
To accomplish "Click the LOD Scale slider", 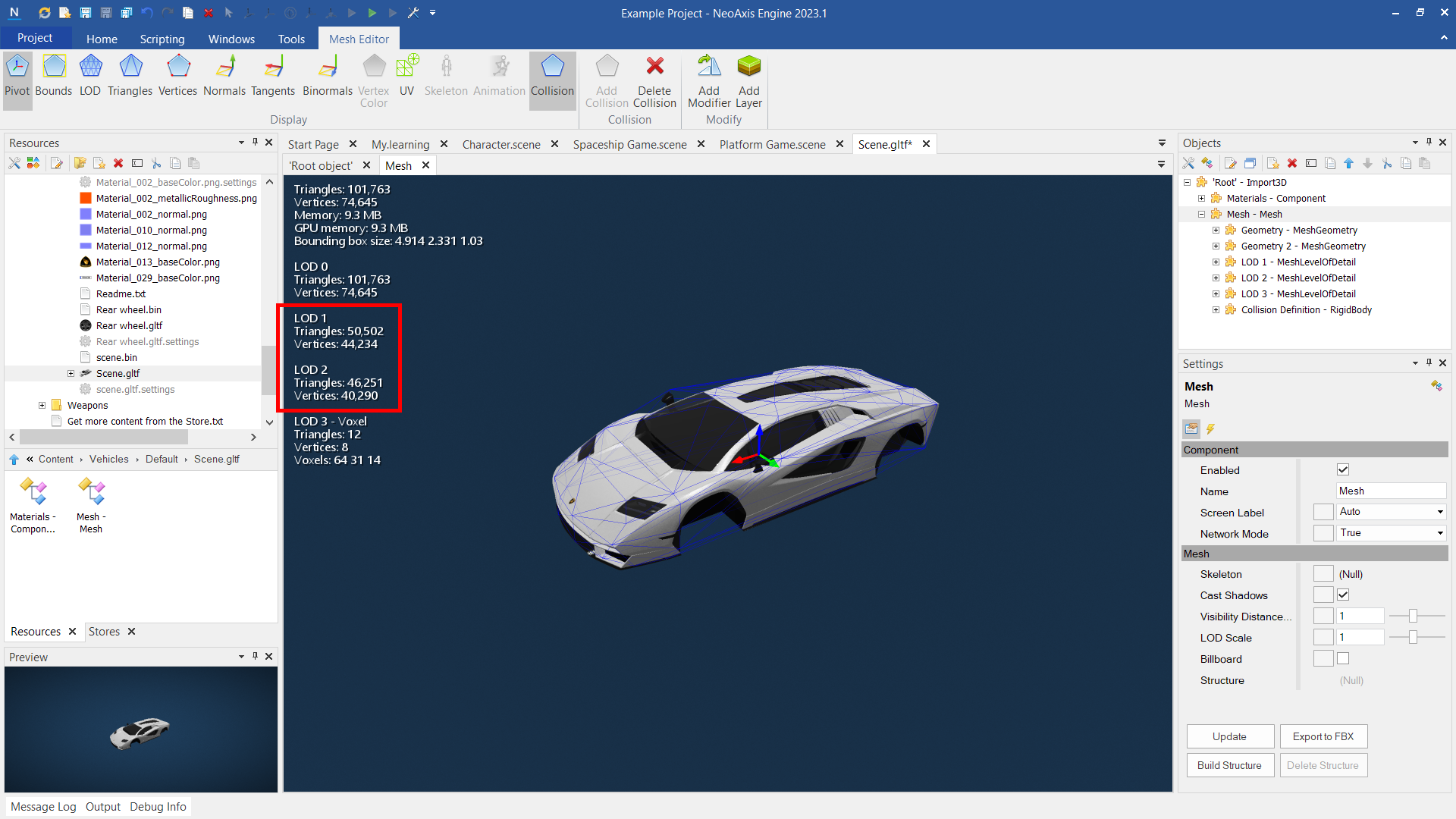I will 1413,638.
